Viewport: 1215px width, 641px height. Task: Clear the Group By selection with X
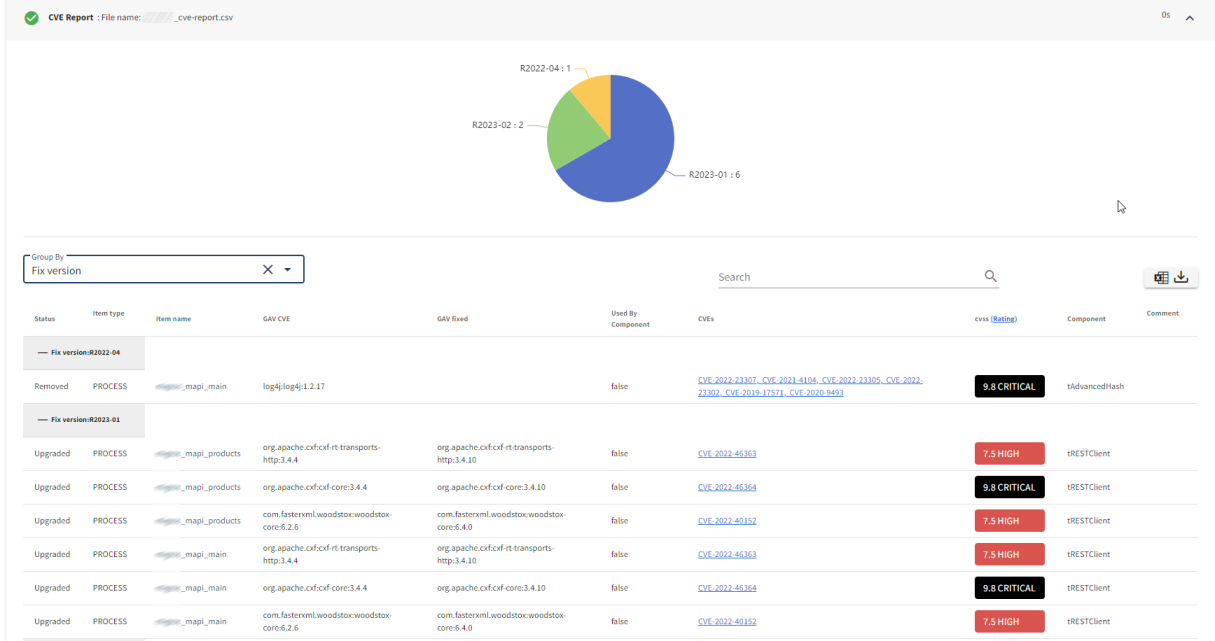click(268, 270)
